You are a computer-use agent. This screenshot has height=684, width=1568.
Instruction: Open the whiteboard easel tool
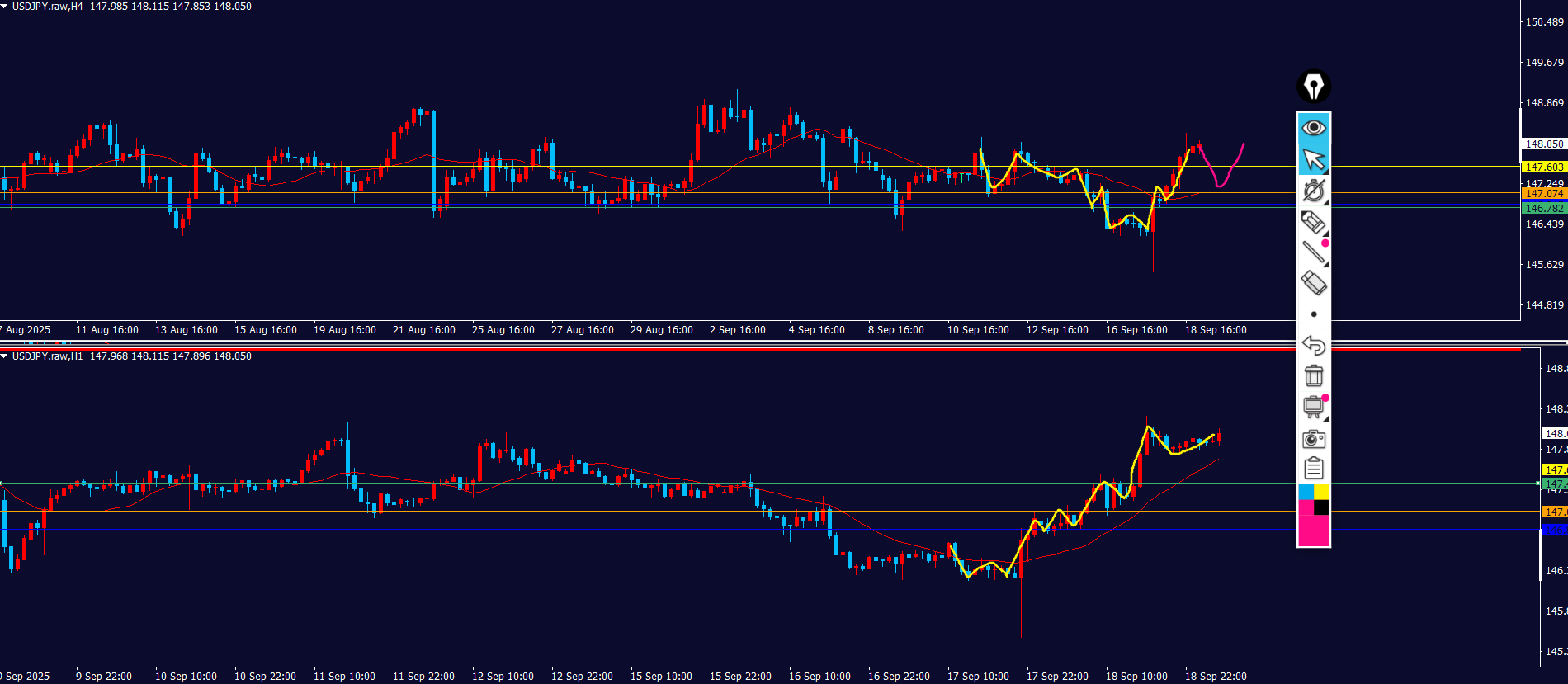(1313, 407)
